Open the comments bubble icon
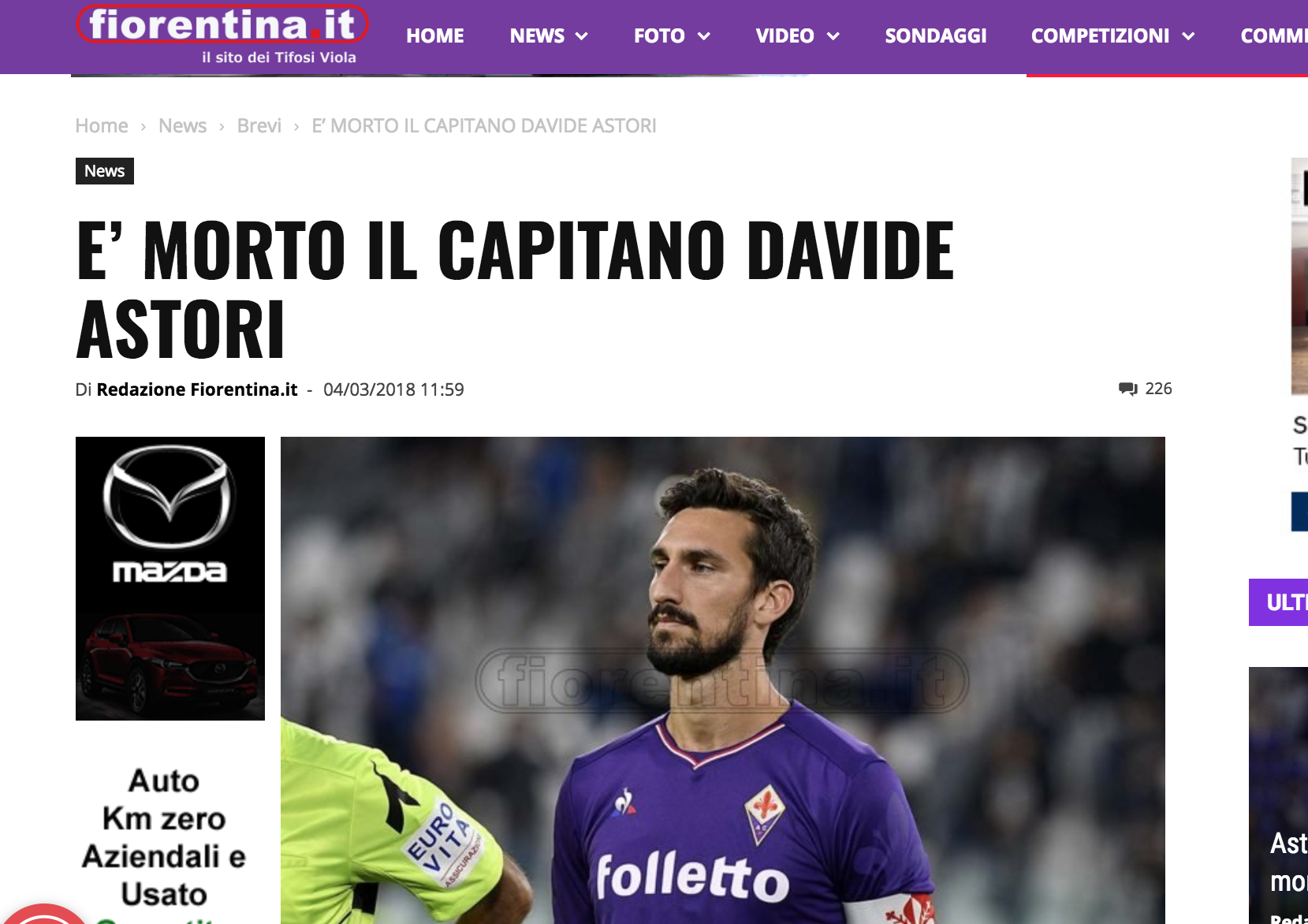 (1127, 389)
